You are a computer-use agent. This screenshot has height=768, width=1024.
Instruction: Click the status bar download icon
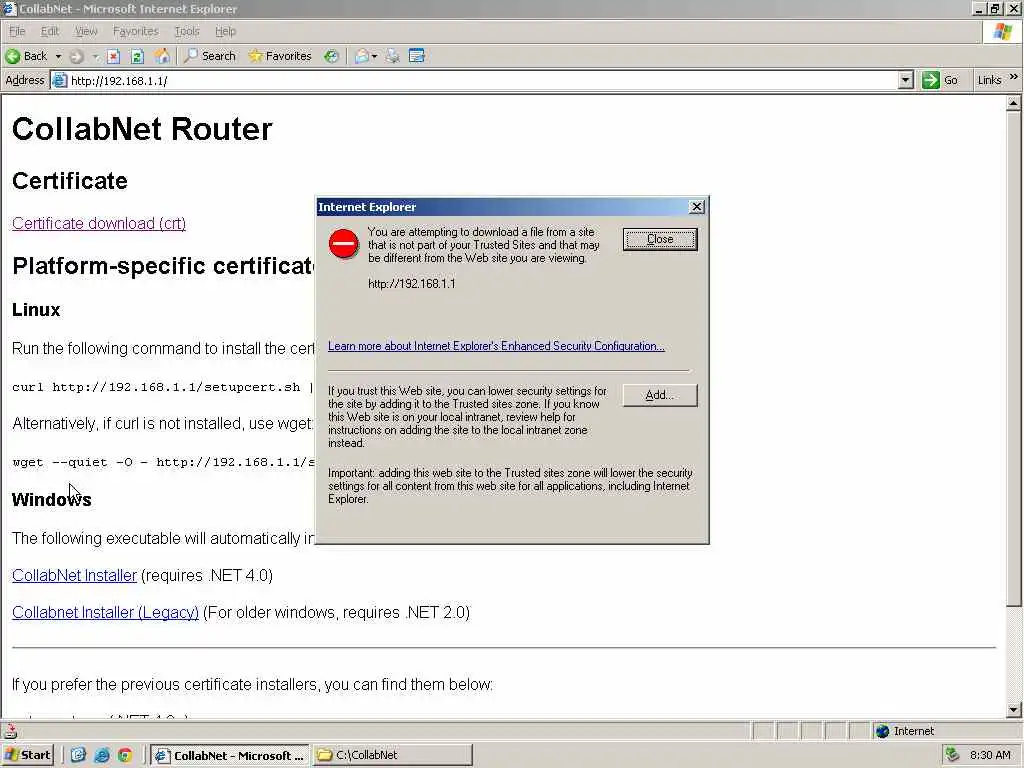[10, 731]
